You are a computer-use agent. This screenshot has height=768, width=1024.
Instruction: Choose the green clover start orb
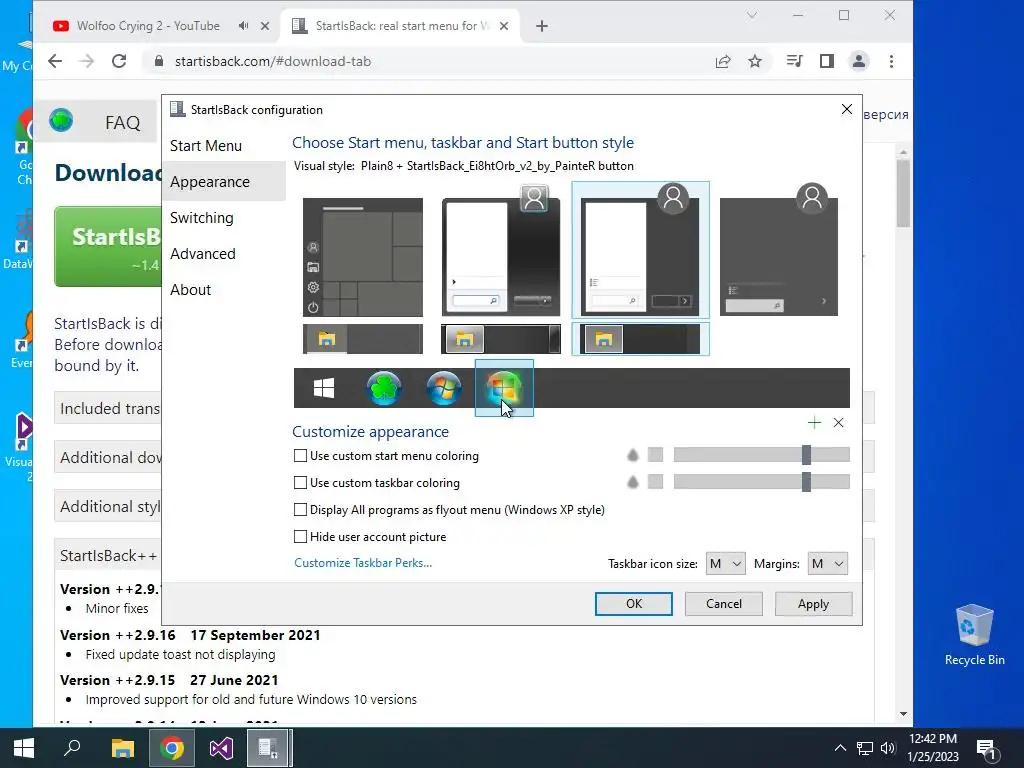click(384, 388)
